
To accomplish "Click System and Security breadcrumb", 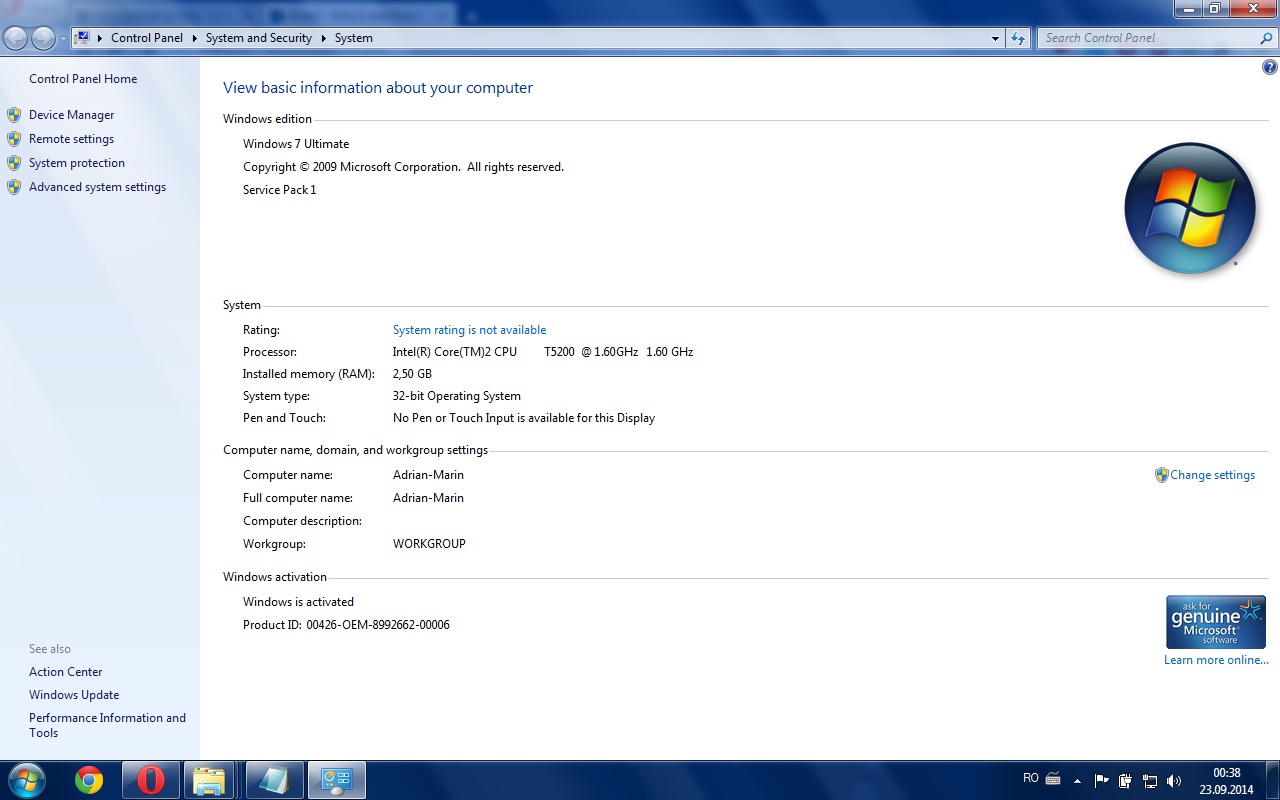I will [258, 38].
